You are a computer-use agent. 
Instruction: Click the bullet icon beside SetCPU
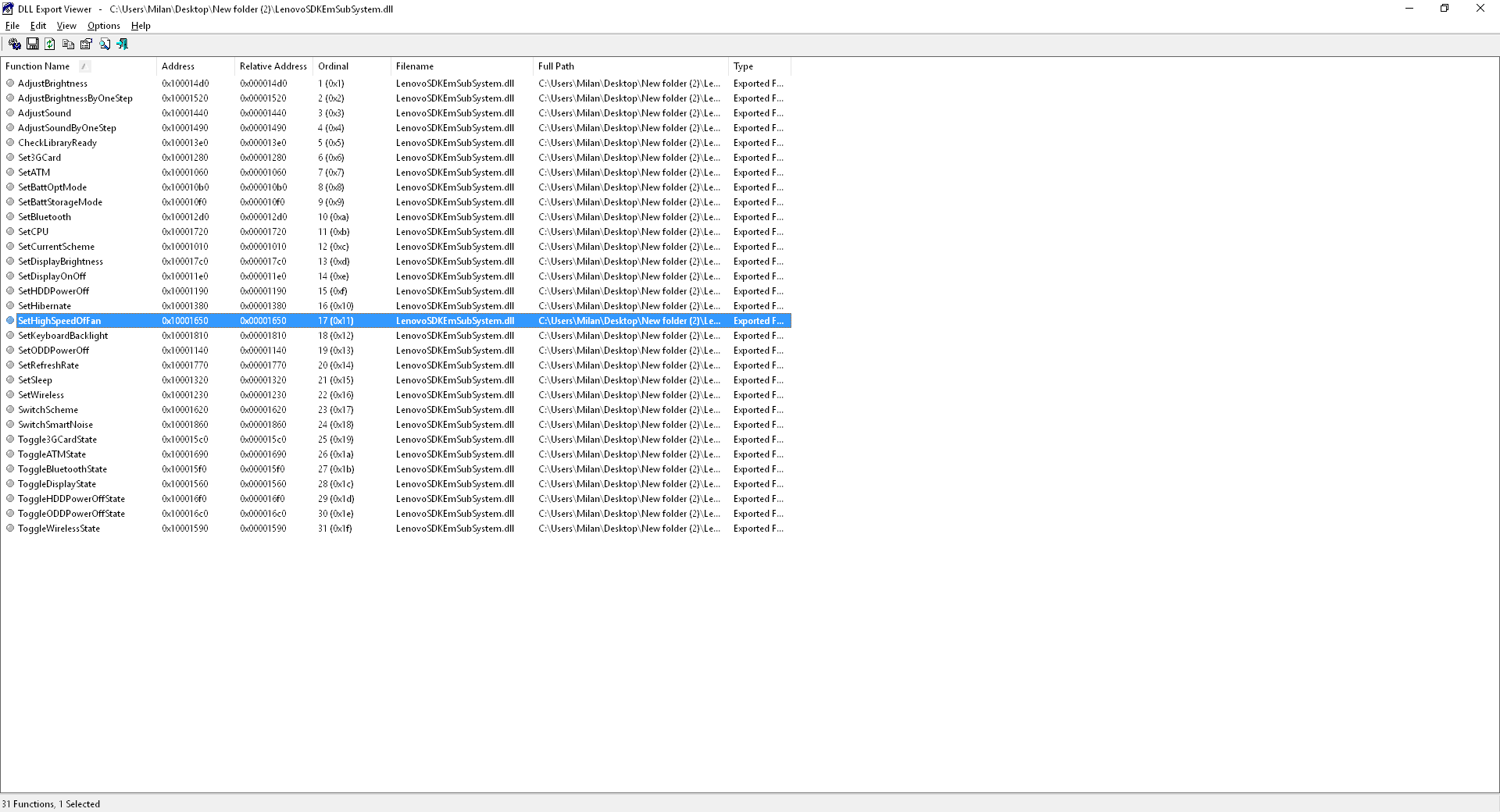point(10,232)
